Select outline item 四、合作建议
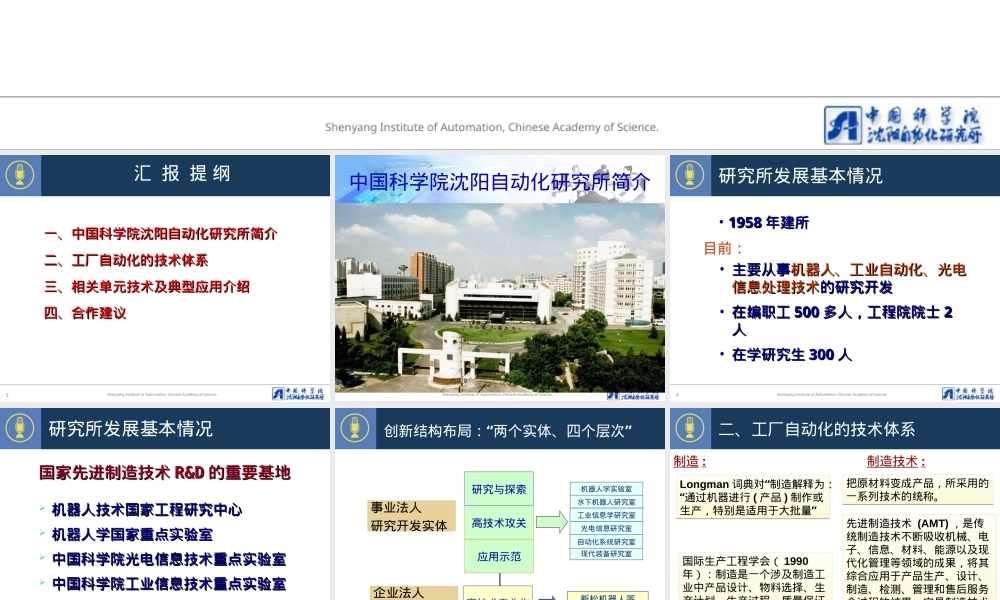 (x=85, y=313)
